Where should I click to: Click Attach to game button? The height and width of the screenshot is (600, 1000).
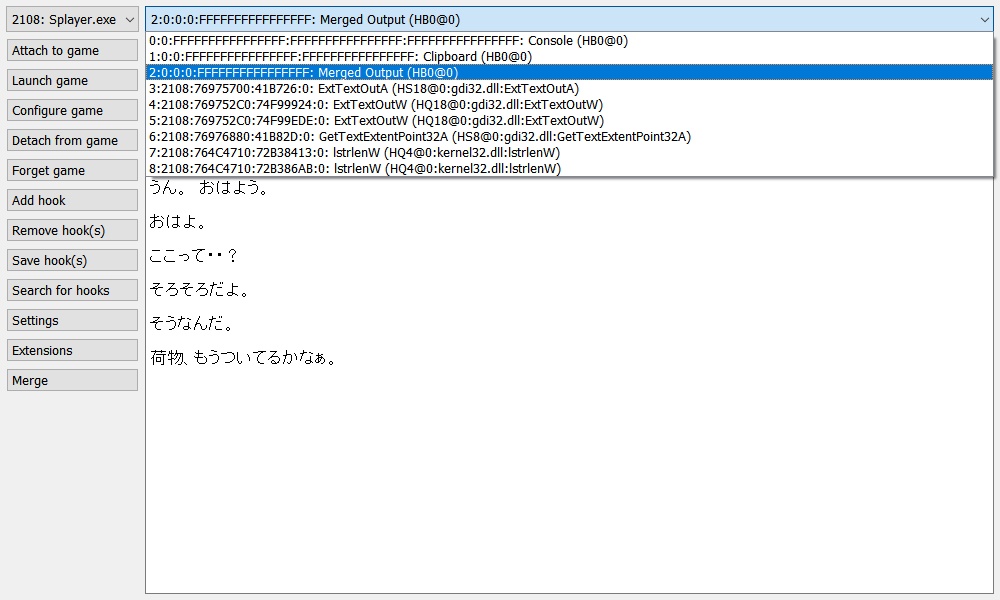(72, 51)
